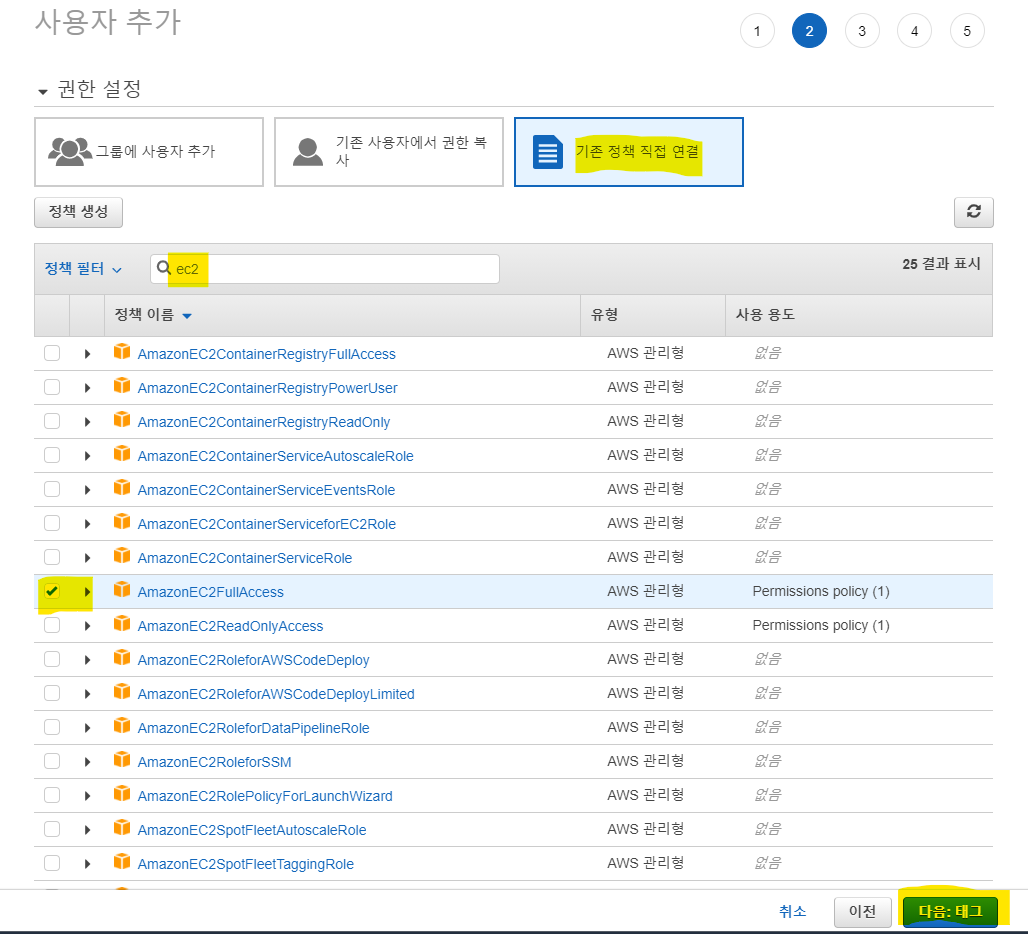Click the policy icon beside AmazonEC2SpotFleetTaggingRole
This screenshot has height=934, width=1028.
pyautogui.click(x=122, y=863)
